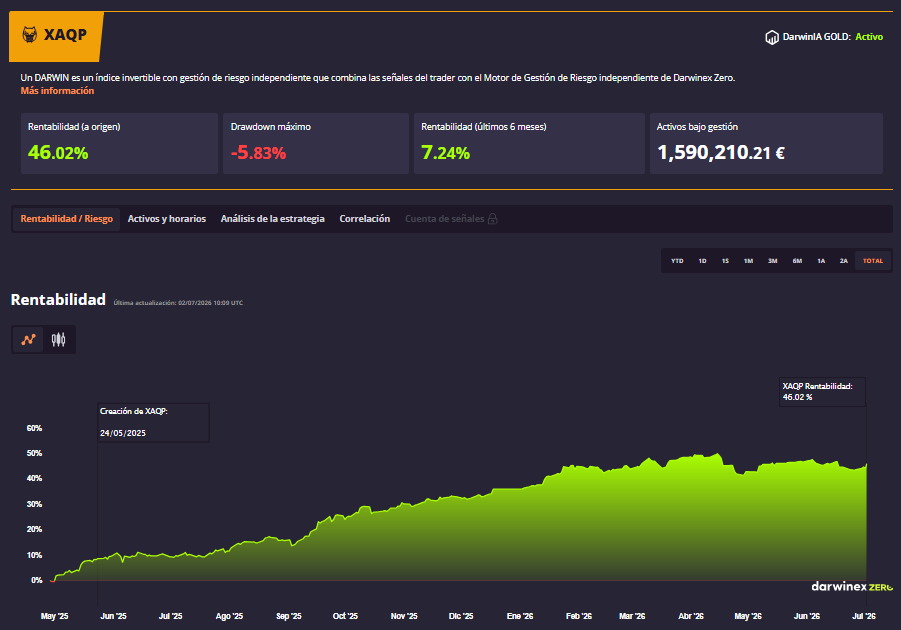The width and height of the screenshot is (901, 630).
Task: Switch to candlestick chart view icon
Action: [59, 340]
